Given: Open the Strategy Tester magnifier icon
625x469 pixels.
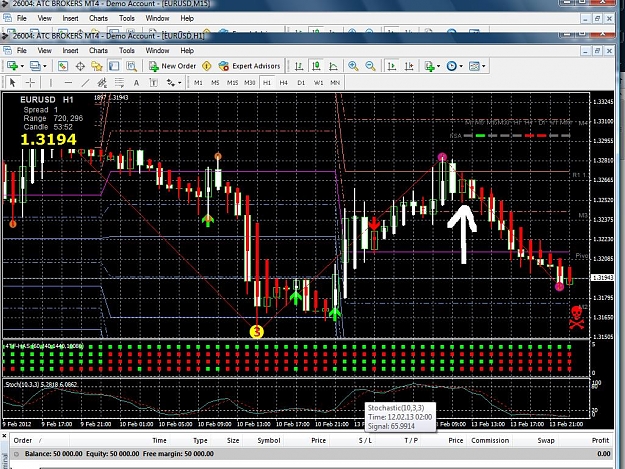Looking at the screenshot, I should (x=132, y=66).
